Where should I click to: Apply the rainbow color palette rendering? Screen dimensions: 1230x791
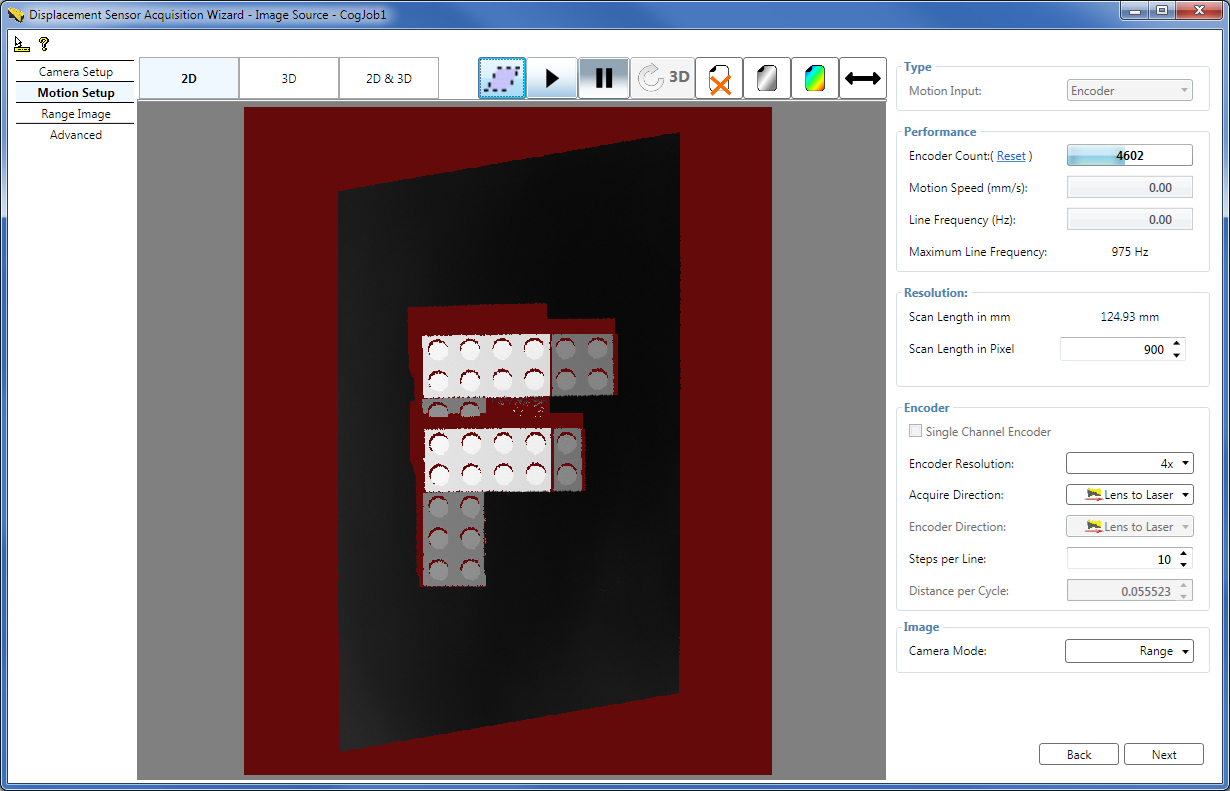coord(814,77)
